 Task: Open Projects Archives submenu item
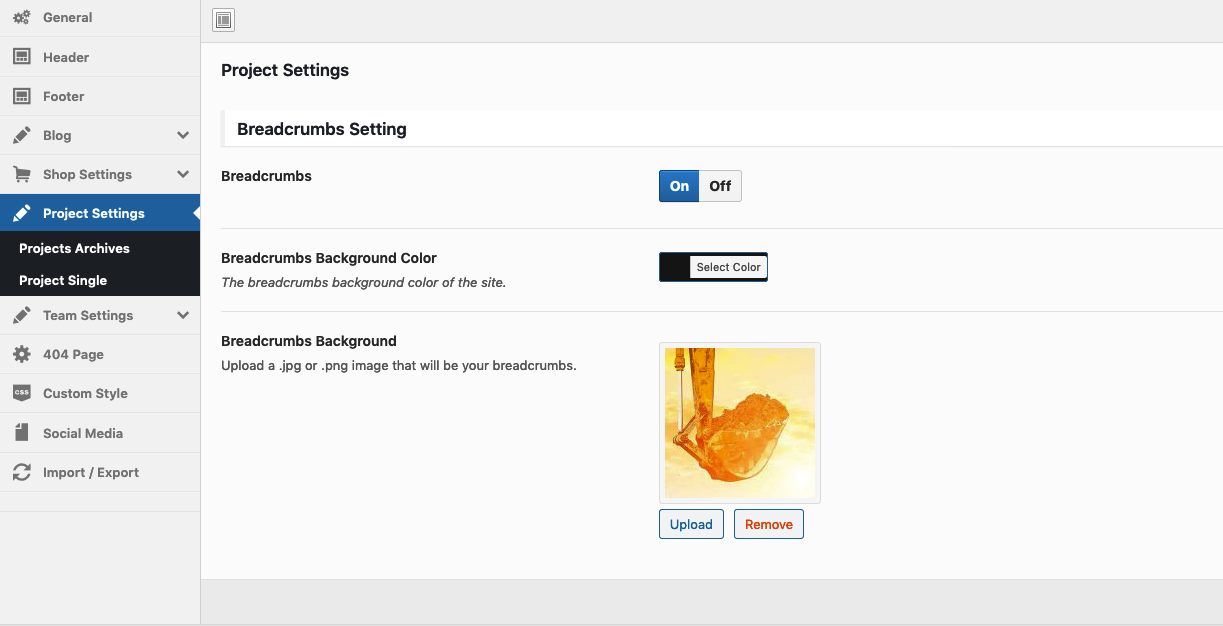[74, 248]
